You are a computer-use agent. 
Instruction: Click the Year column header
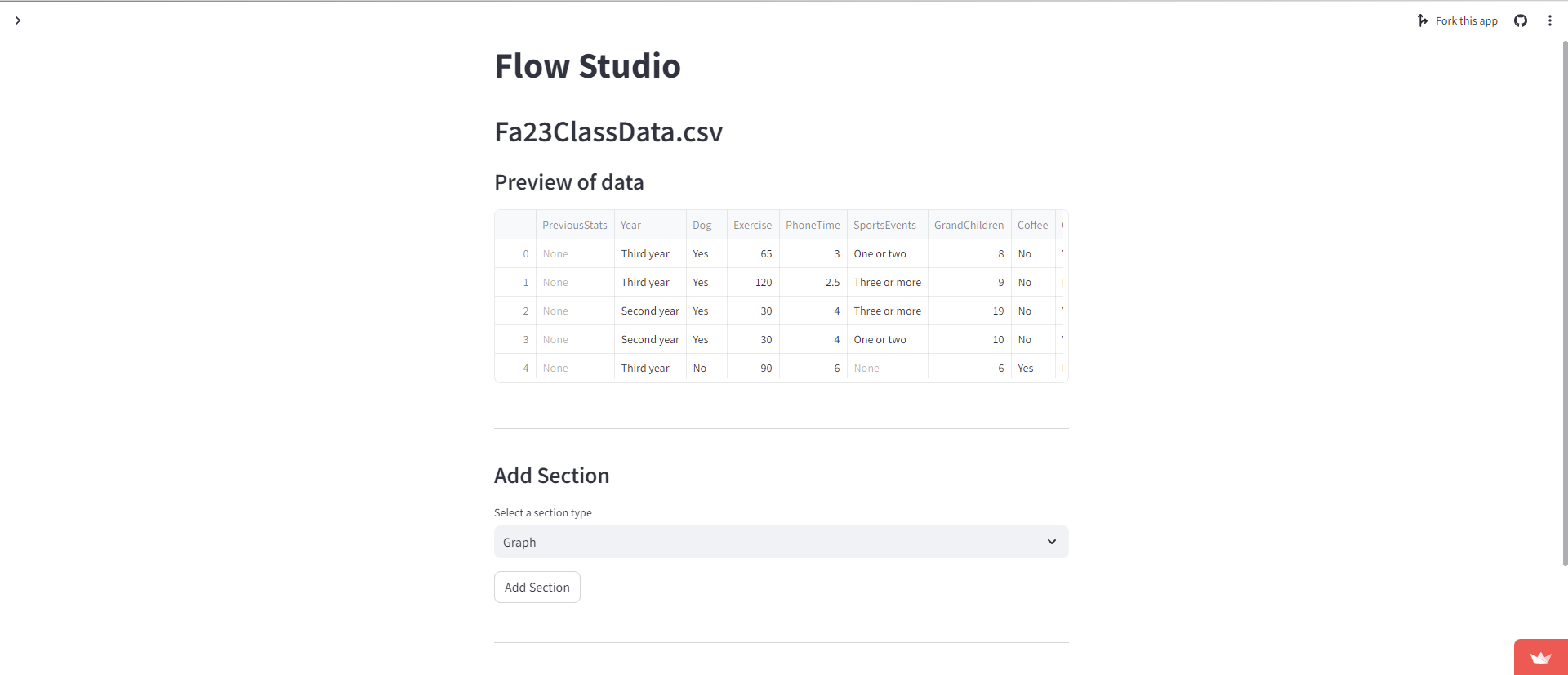pos(630,225)
